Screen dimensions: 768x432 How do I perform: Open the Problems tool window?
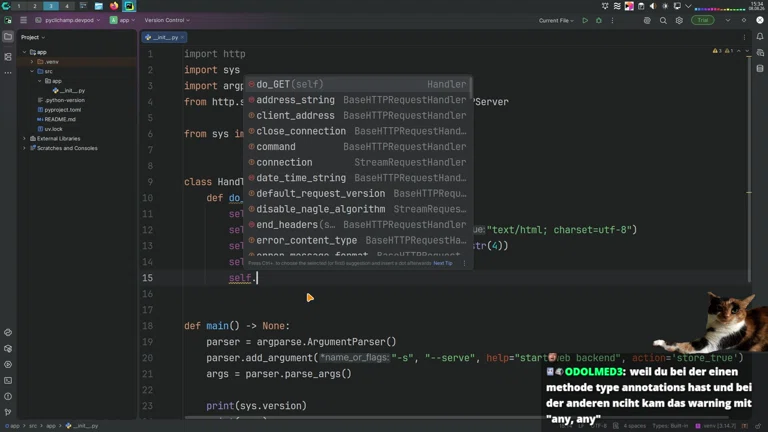tap(8, 397)
